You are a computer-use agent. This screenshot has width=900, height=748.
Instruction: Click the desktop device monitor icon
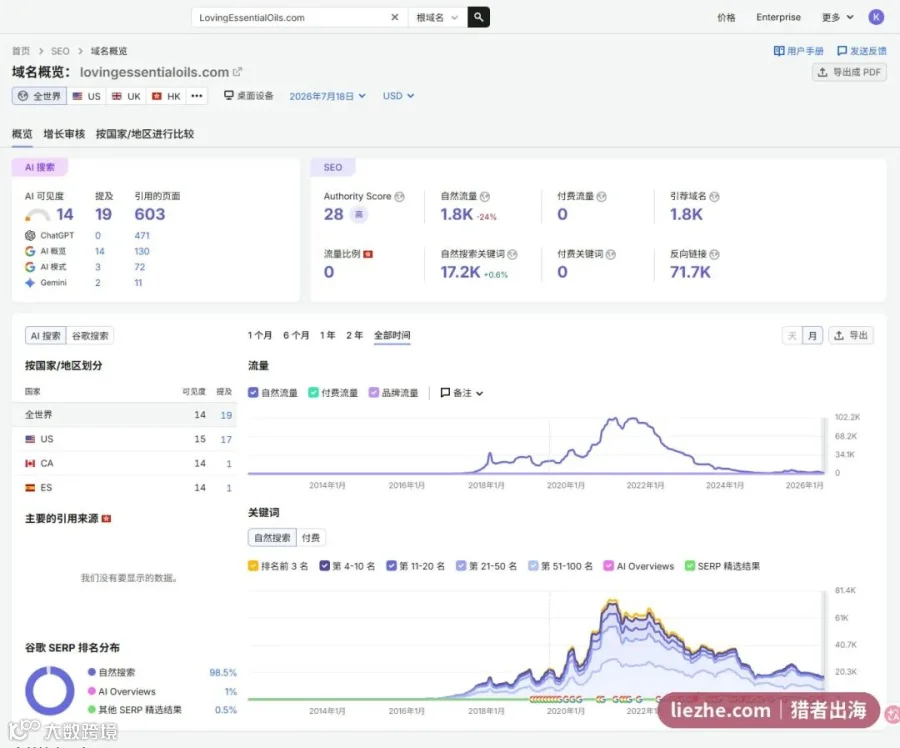click(228, 95)
